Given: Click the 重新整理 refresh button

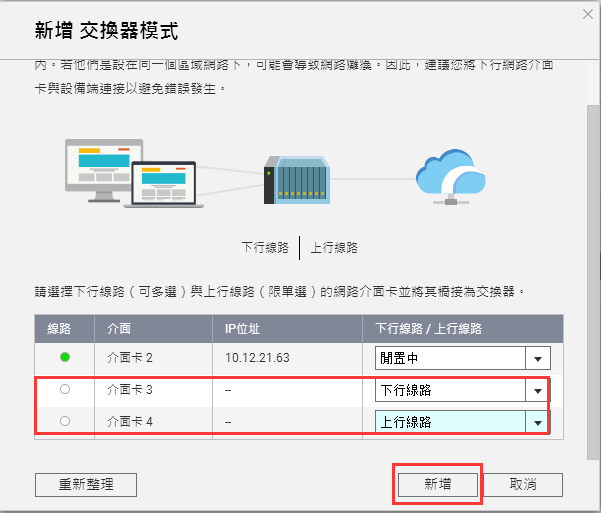Looking at the screenshot, I should pos(85,484).
